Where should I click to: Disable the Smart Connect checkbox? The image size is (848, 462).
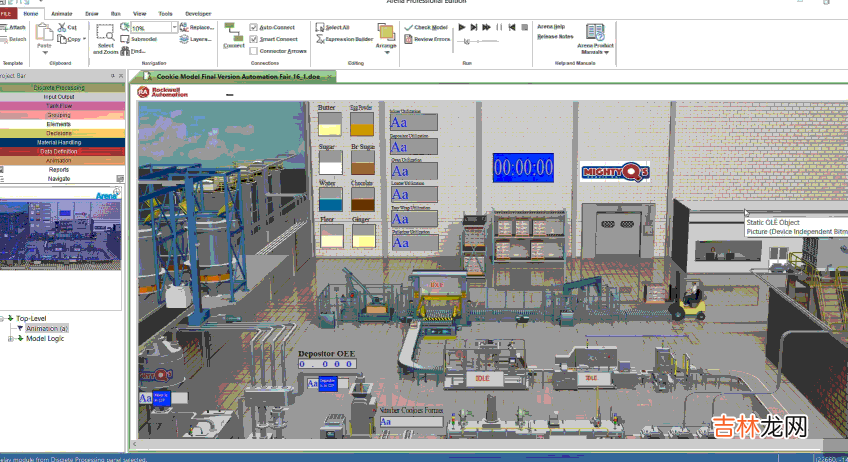pyautogui.click(x=252, y=39)
